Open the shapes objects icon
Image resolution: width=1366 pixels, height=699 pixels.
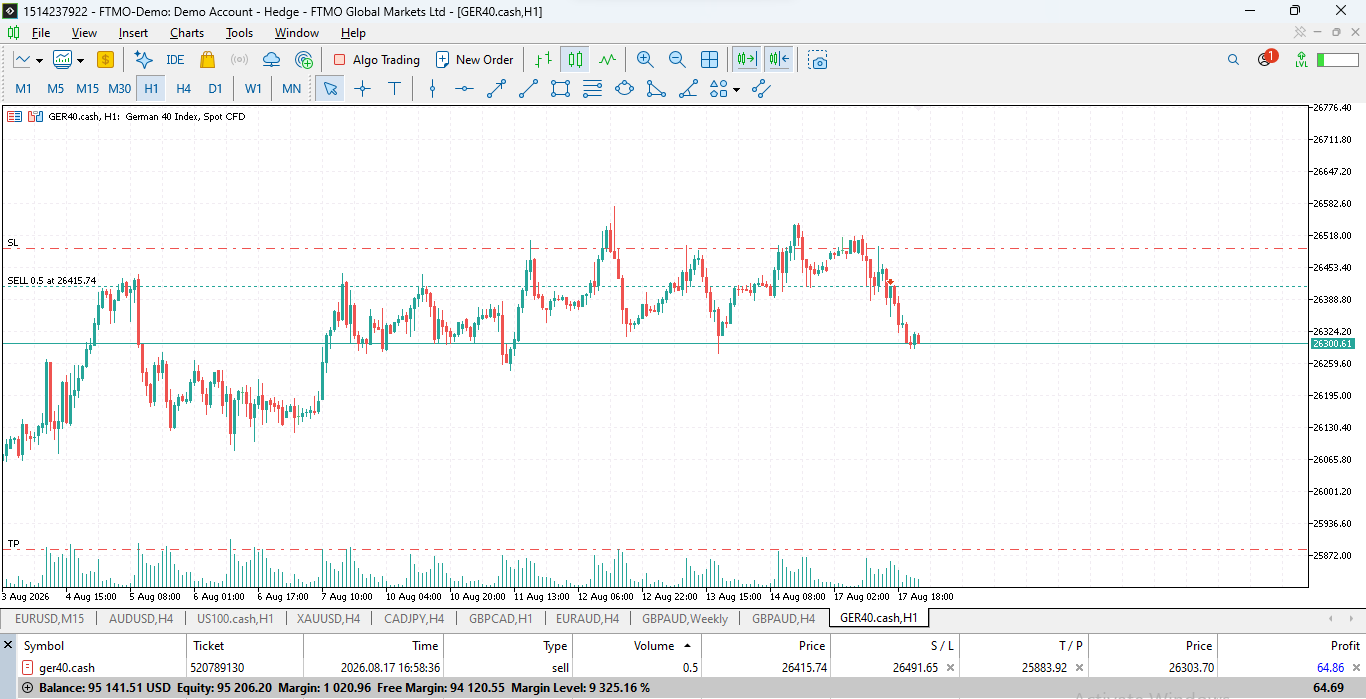tap(718, 89)
